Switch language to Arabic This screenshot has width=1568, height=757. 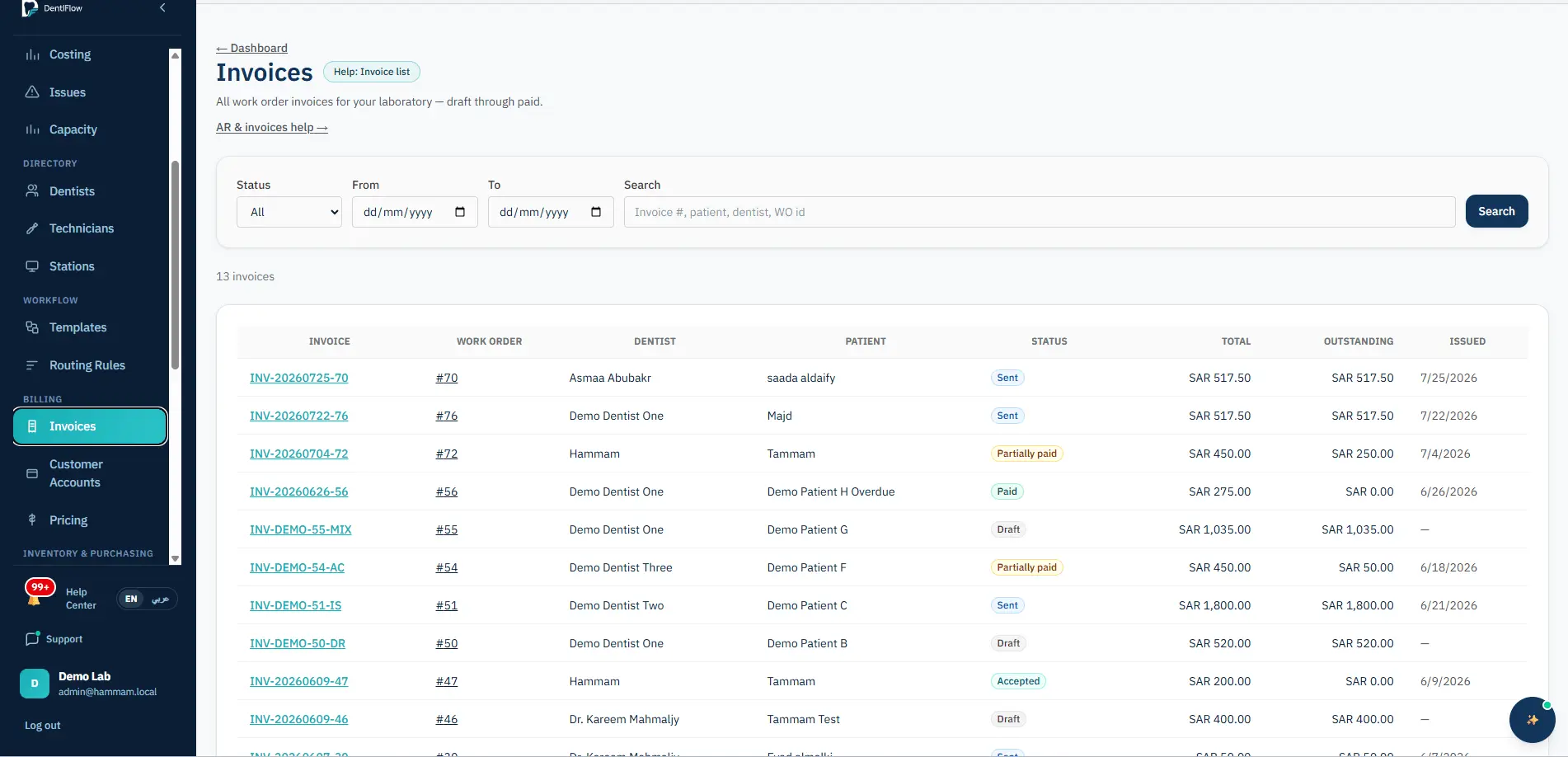click(161, 599)
